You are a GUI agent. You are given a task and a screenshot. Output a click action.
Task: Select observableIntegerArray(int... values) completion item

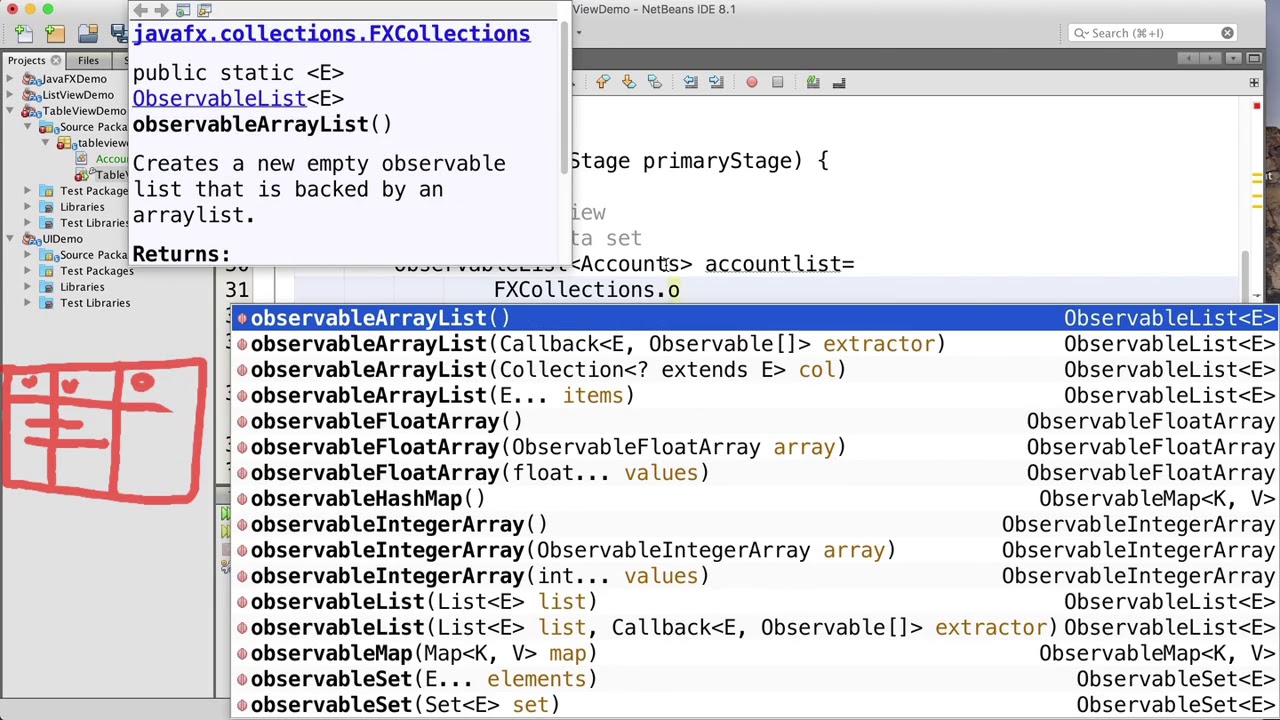pos(754,576)
